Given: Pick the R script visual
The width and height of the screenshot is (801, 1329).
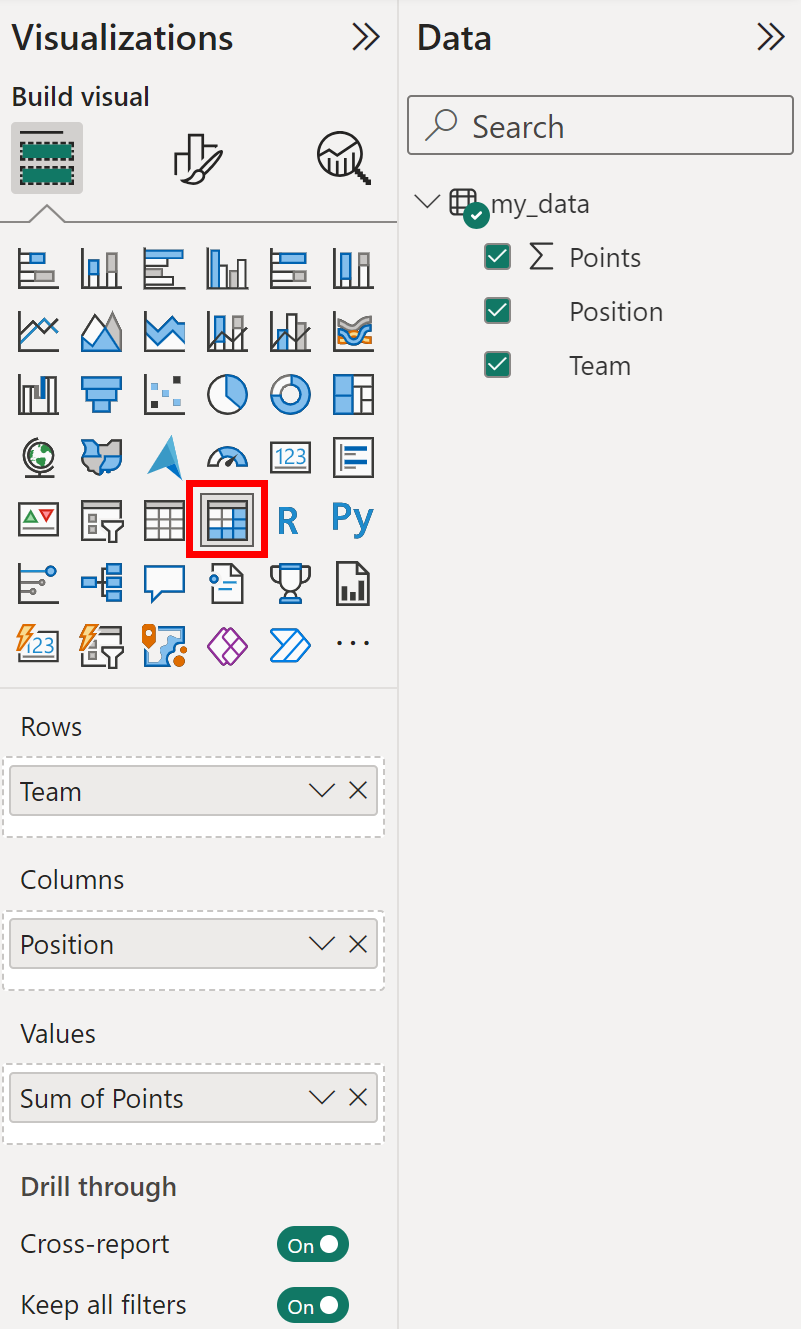Looking at the screenshot, I should tap(288, 520).
